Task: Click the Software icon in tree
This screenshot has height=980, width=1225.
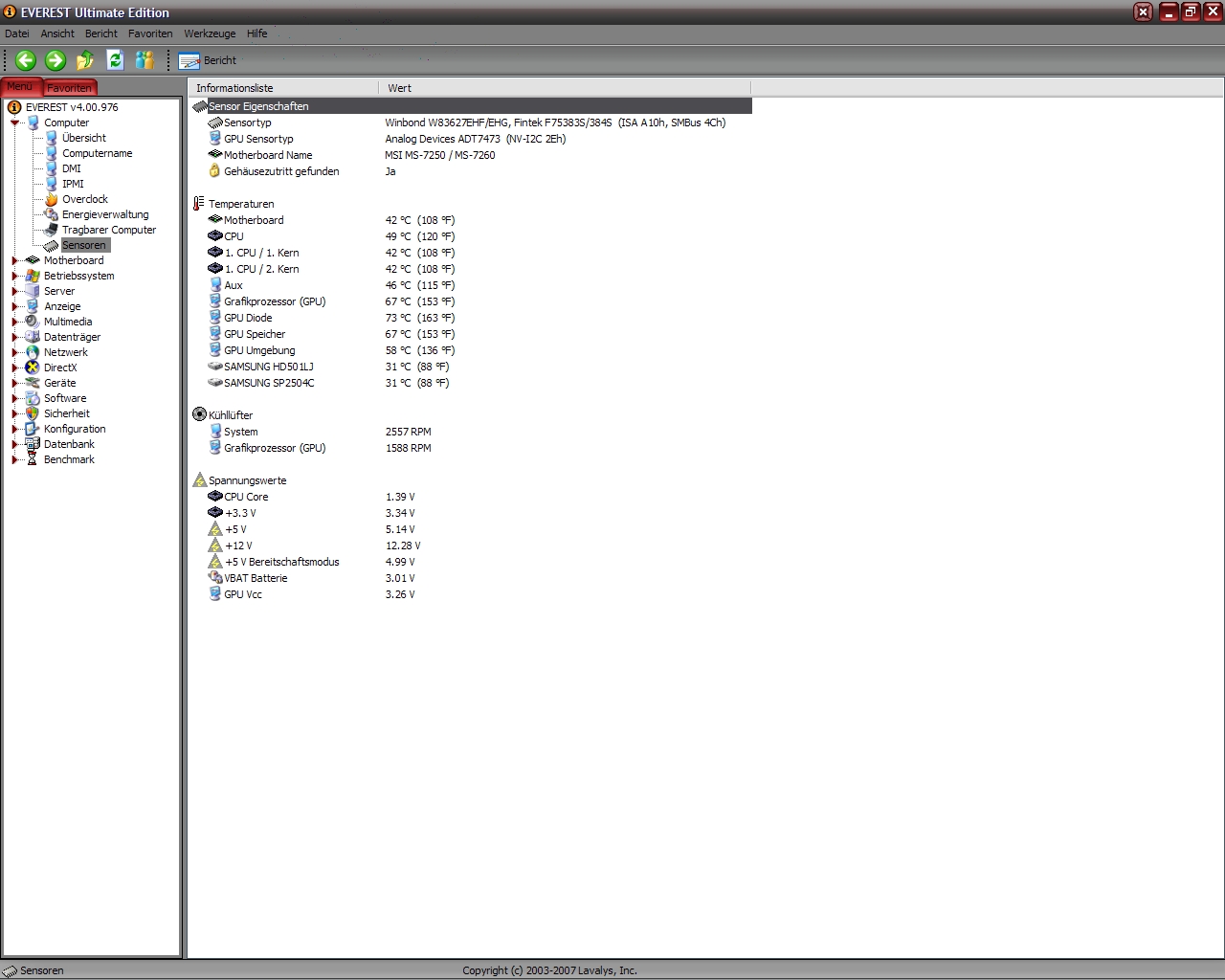Action: tap(33, 398)
